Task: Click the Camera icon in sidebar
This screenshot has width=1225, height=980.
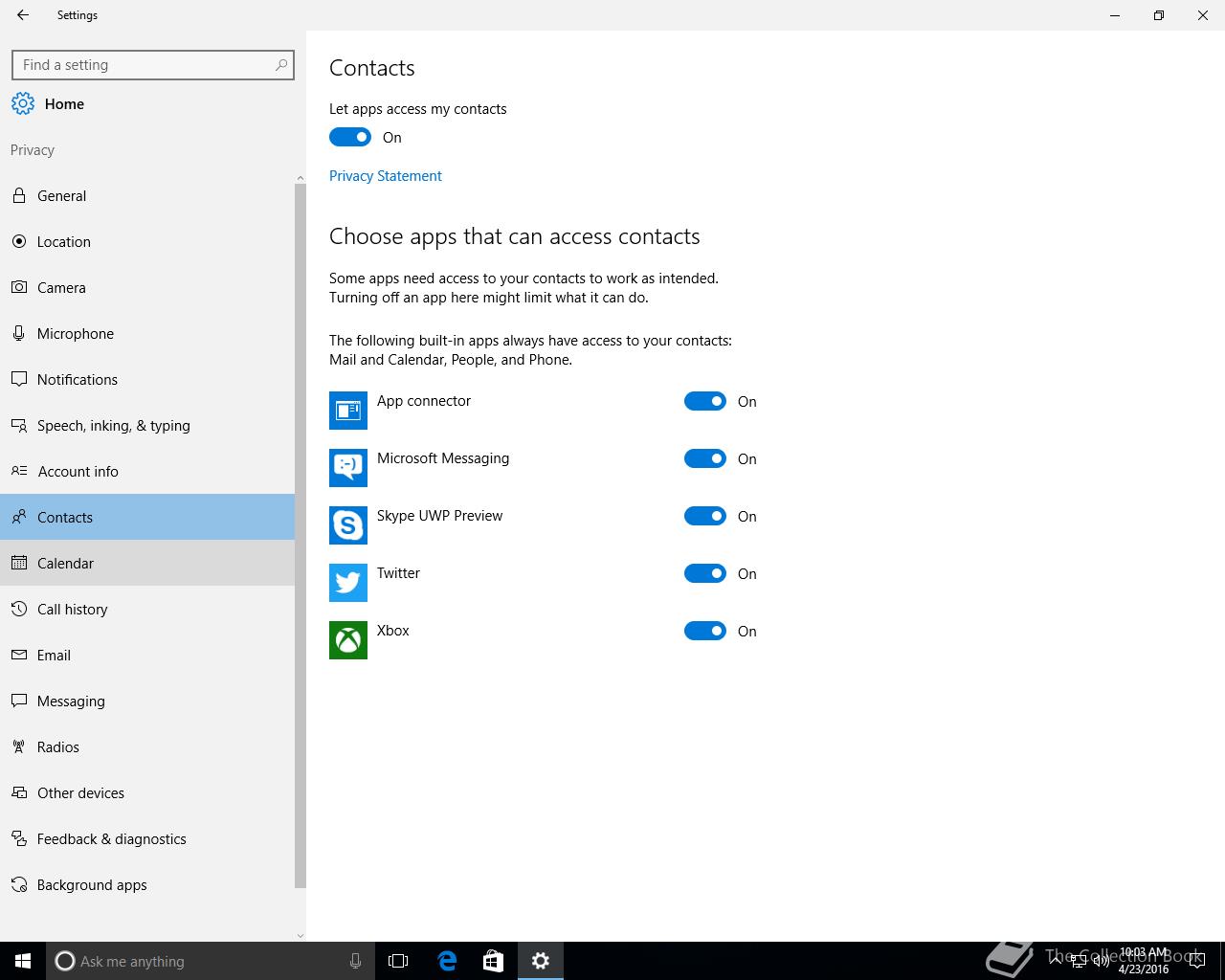Action: [x=19, y=287]
